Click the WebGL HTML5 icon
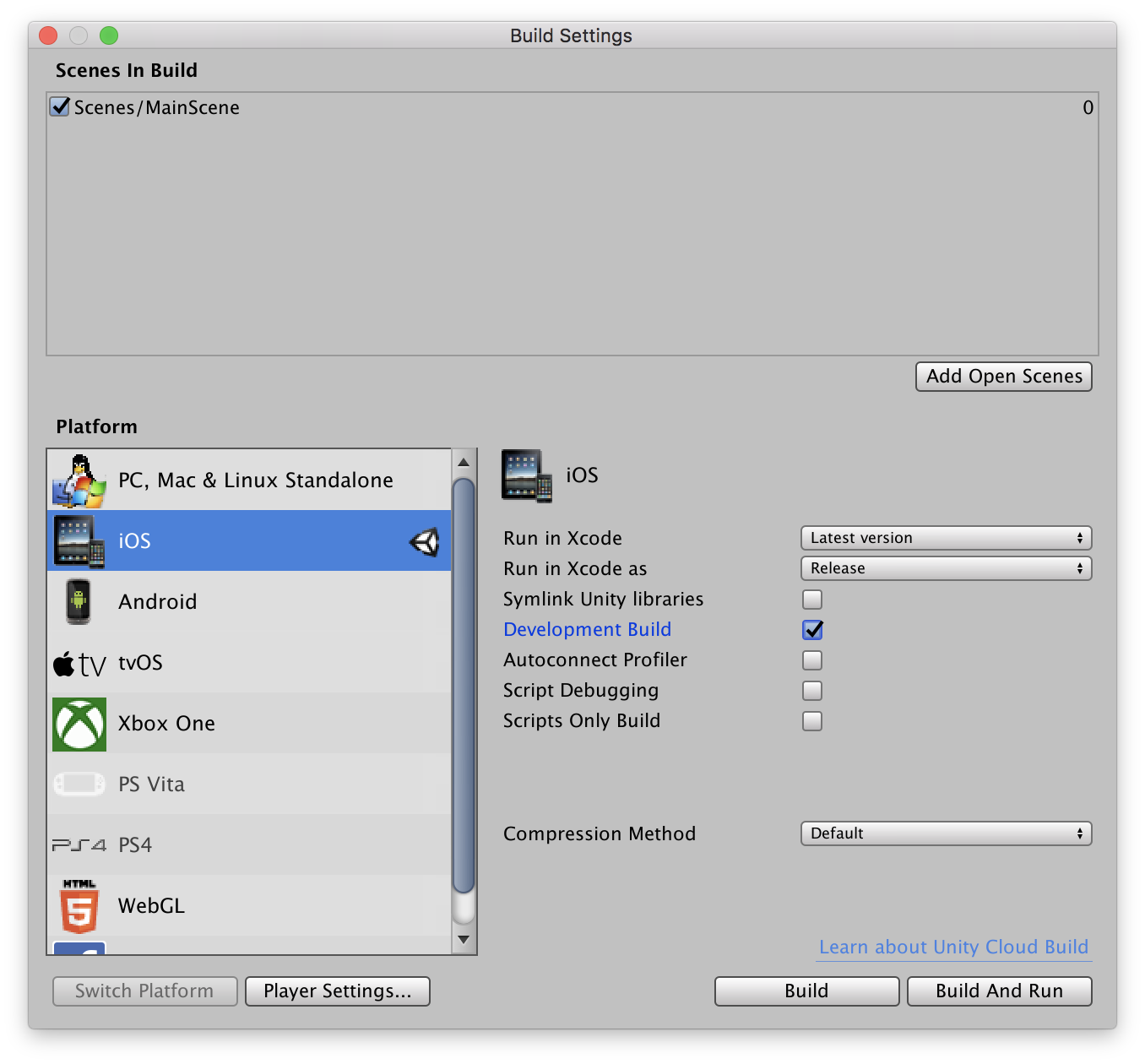This screenshot has width=1145, height=1064. [x=79, y=905]
